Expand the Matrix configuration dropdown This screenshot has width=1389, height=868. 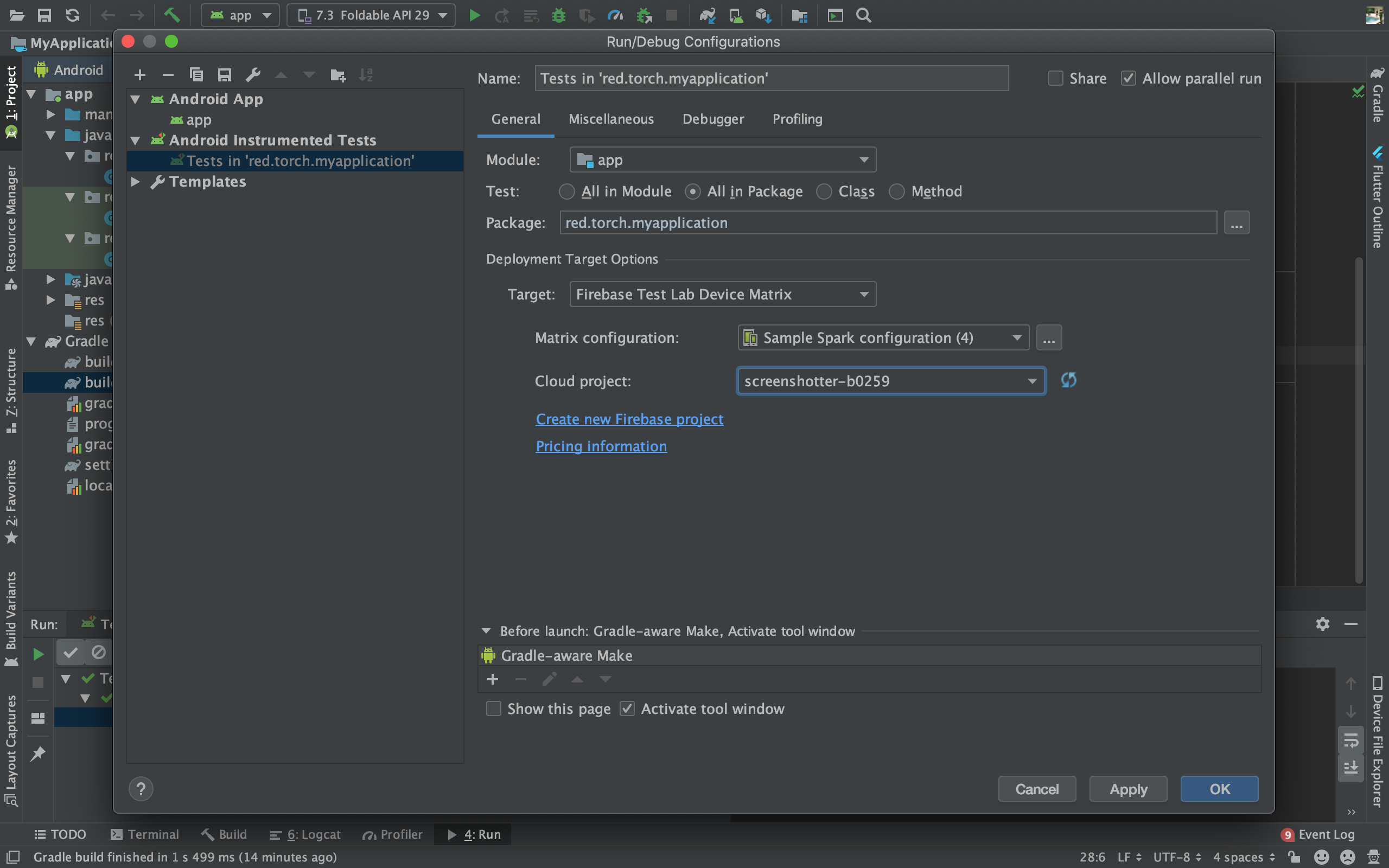(1016, 337)
